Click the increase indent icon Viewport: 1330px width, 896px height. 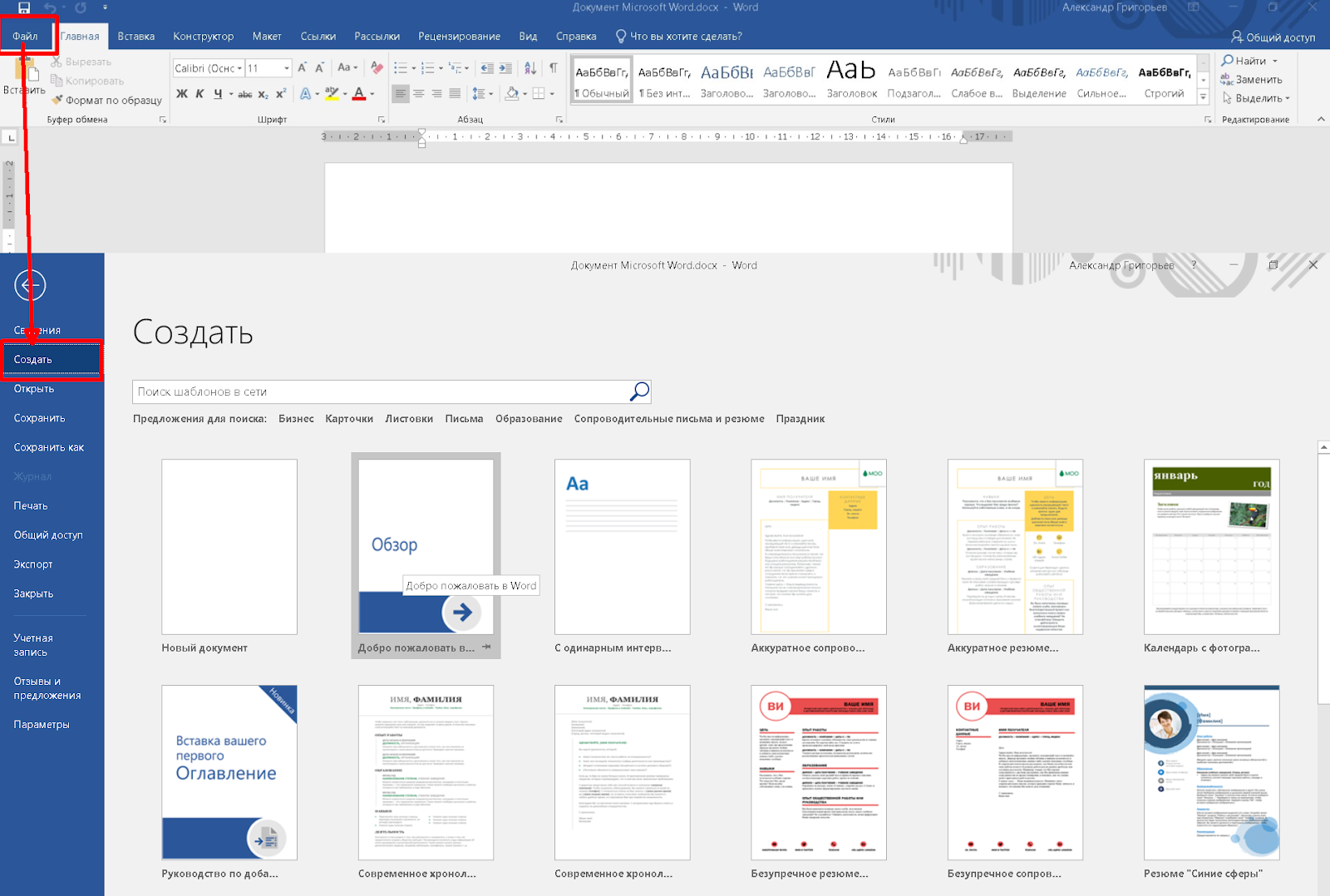pyautogui.click(x=505, y=68)
